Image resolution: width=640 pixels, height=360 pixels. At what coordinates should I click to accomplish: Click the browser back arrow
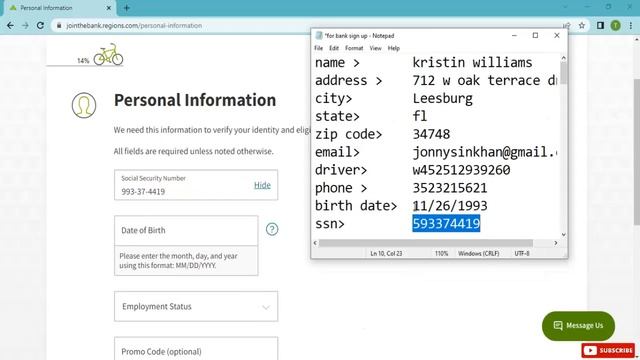(10, 25)
